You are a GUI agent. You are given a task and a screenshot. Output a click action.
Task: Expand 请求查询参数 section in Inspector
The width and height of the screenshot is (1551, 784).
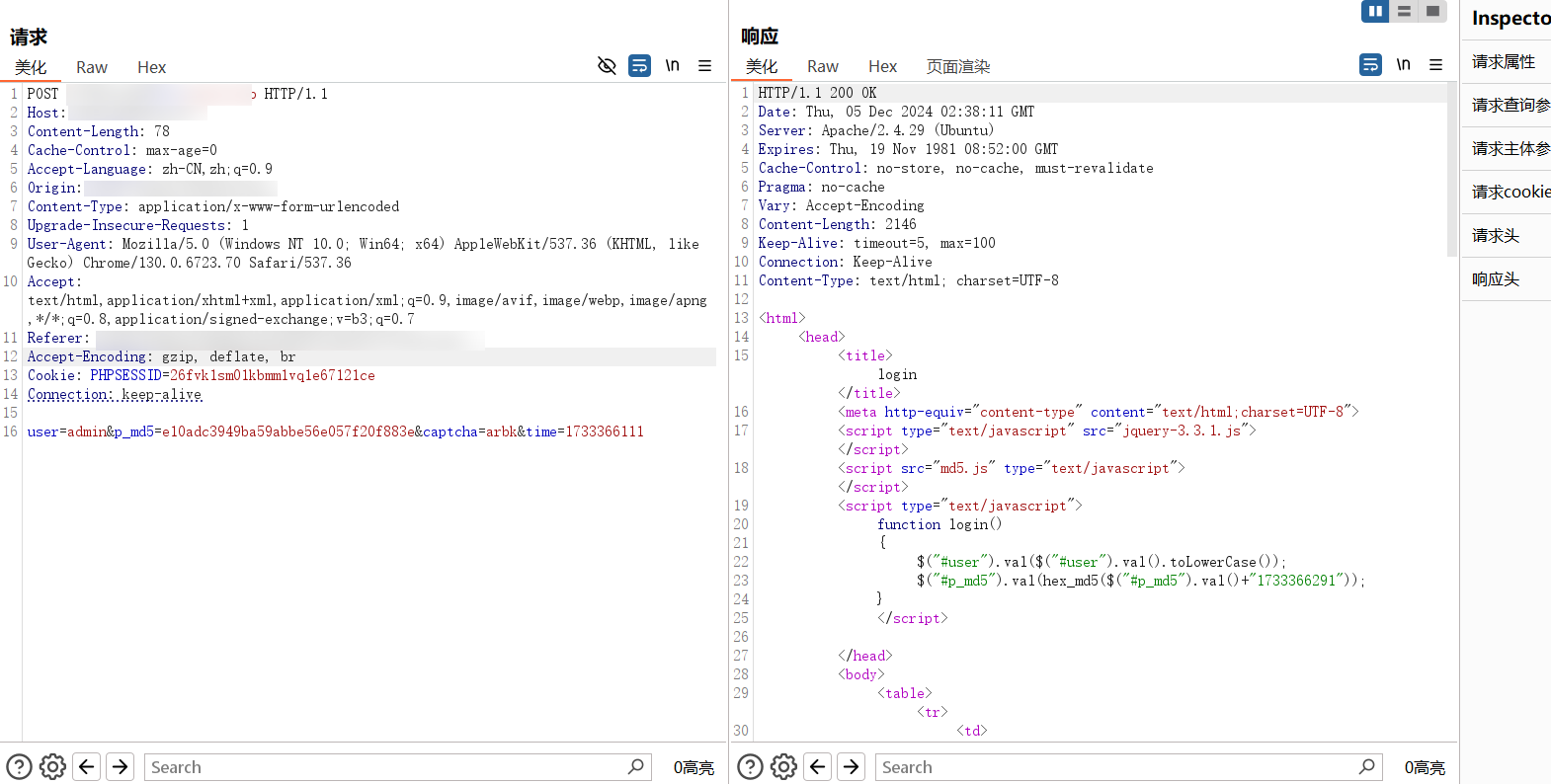coord(1506,105)
